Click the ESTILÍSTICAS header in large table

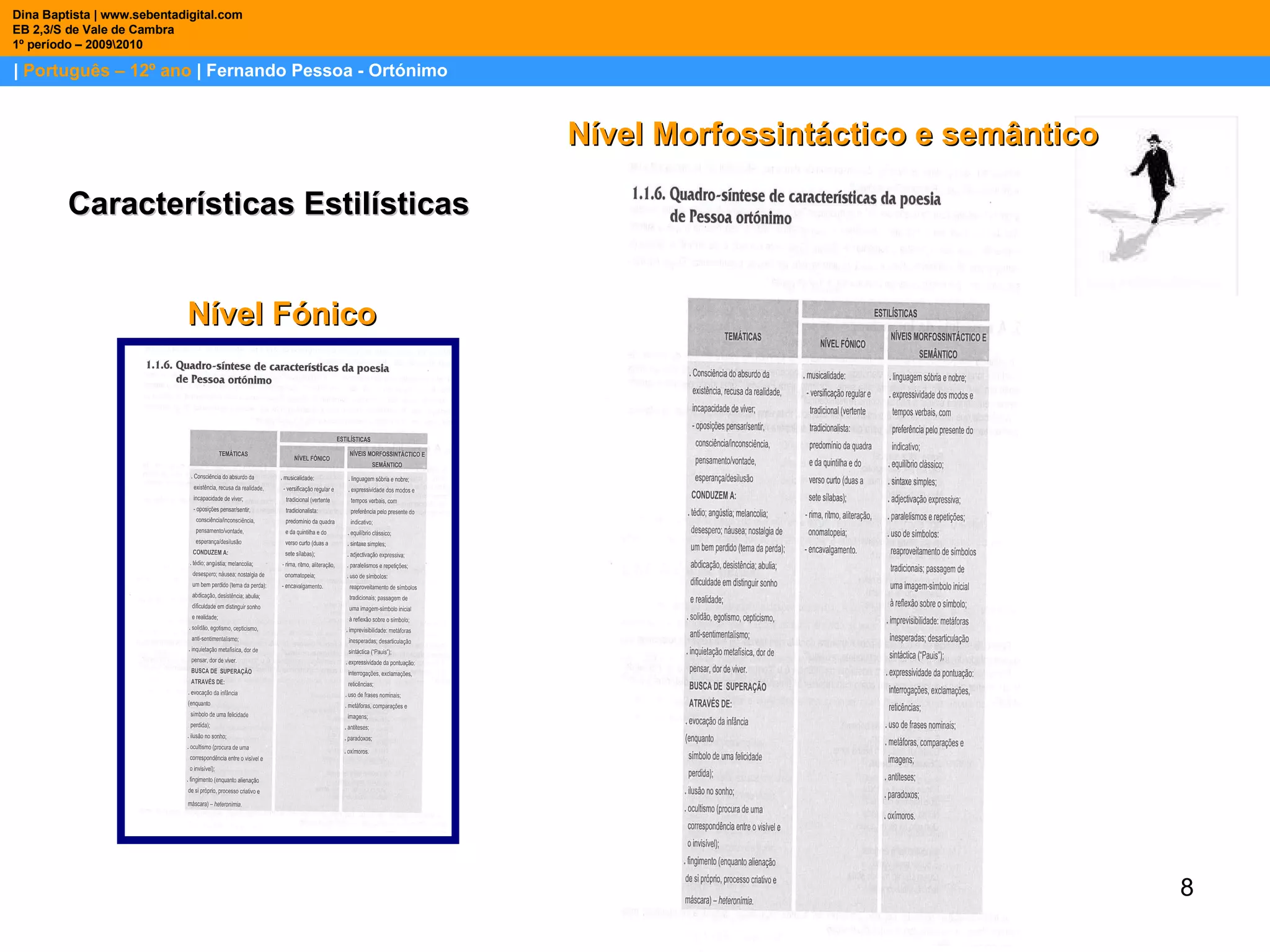[895, 313]
